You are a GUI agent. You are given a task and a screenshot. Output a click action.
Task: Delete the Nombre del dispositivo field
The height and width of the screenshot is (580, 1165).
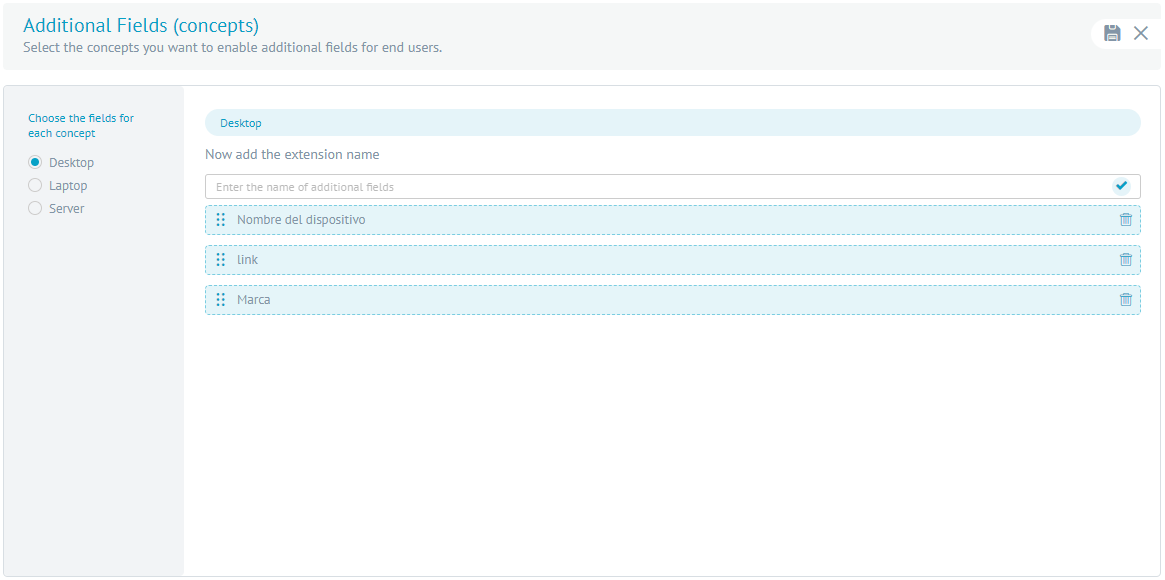(x=1126, y=219)
